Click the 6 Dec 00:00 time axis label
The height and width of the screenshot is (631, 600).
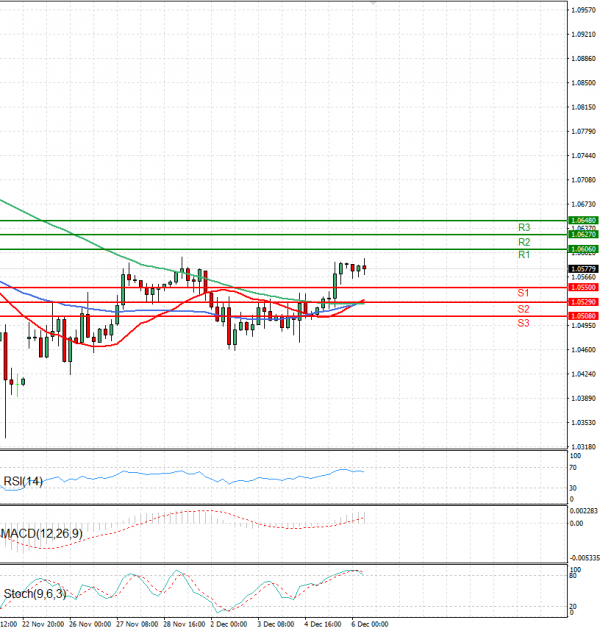[368, 623]
